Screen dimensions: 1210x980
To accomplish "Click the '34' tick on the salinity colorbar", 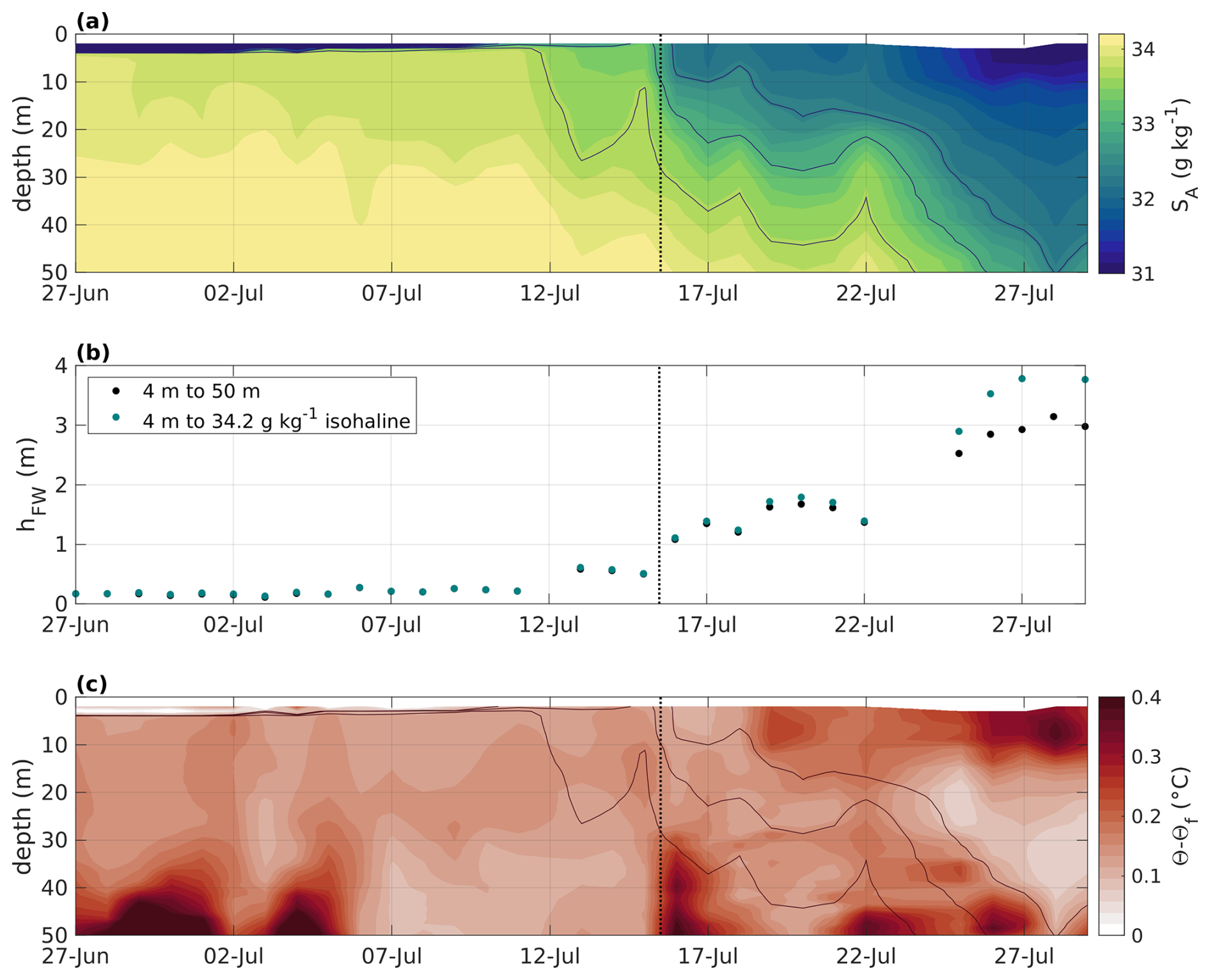I will click(x=1142, y=49).
